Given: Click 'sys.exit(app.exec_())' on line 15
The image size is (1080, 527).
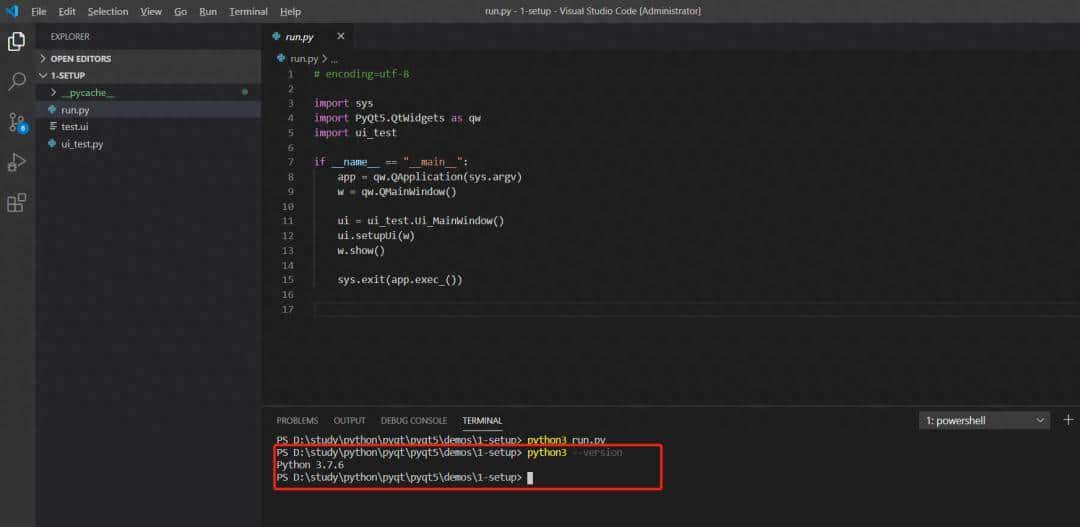Looking at the screenshot, I should pyautogui.click(x=400, y=280).
